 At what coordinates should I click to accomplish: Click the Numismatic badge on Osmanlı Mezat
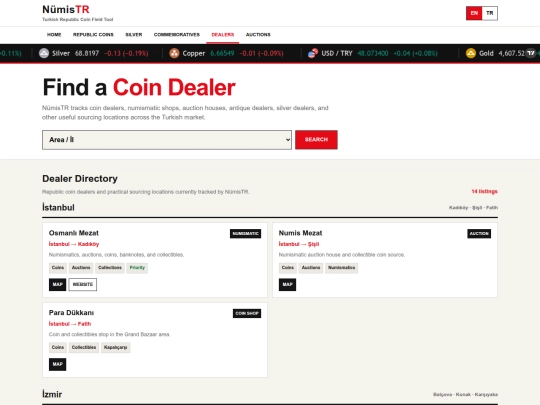pyautogui.click(x=246, y=233)
